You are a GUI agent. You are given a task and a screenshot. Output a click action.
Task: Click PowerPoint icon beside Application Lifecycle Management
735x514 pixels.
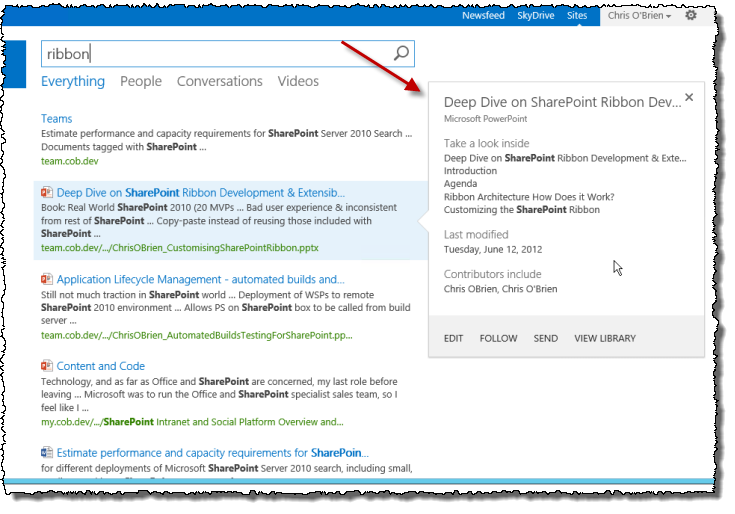point(46,279)
